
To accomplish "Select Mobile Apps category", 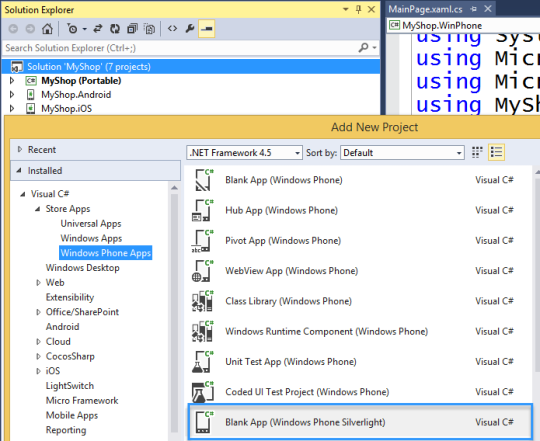I will pyautogui.click(x=72, y=415).
